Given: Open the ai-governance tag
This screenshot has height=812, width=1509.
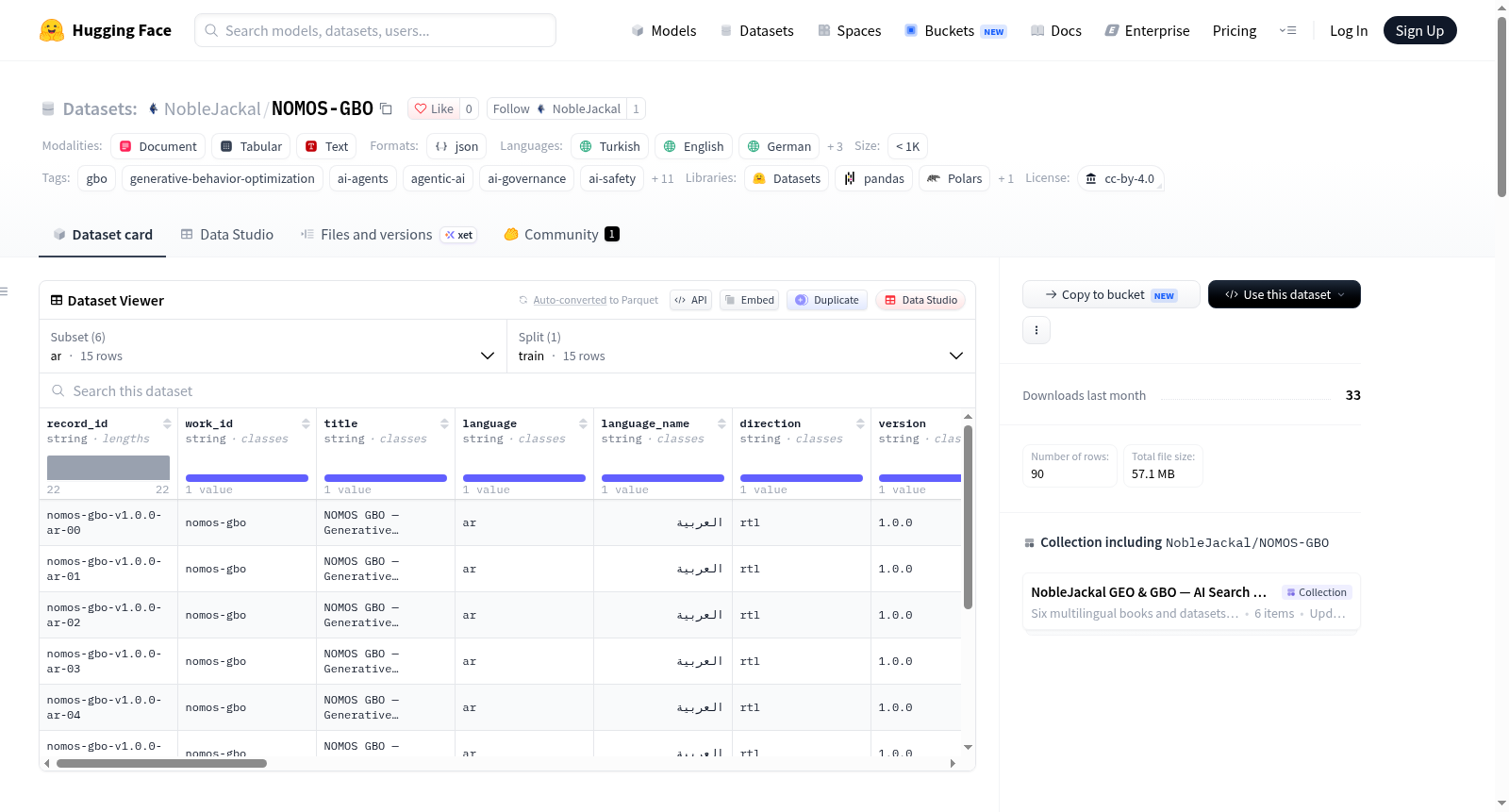Looking at the screenshot, I should click(x=526, y=178).
